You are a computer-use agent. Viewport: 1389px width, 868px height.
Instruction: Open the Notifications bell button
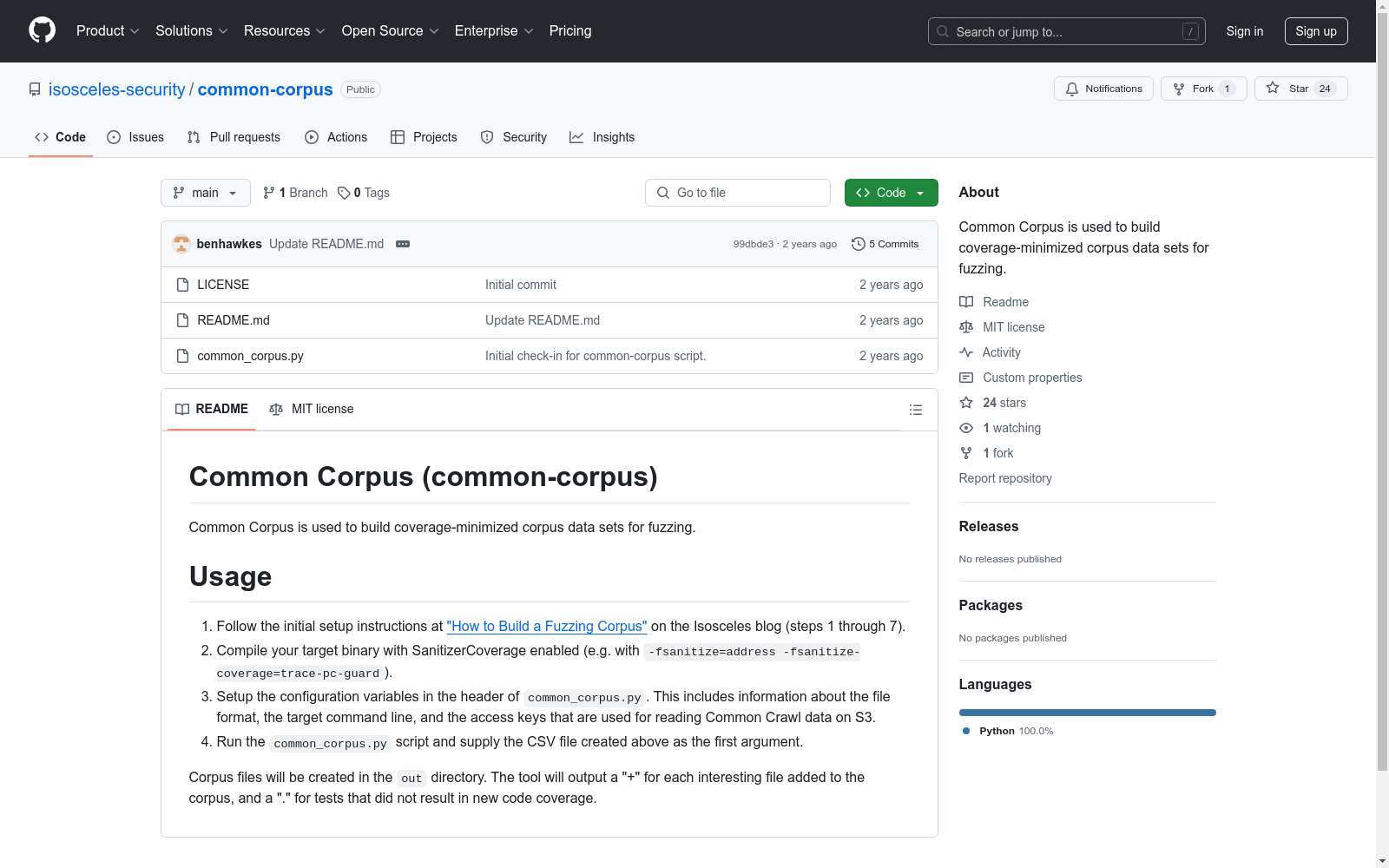click(1103, 89)
